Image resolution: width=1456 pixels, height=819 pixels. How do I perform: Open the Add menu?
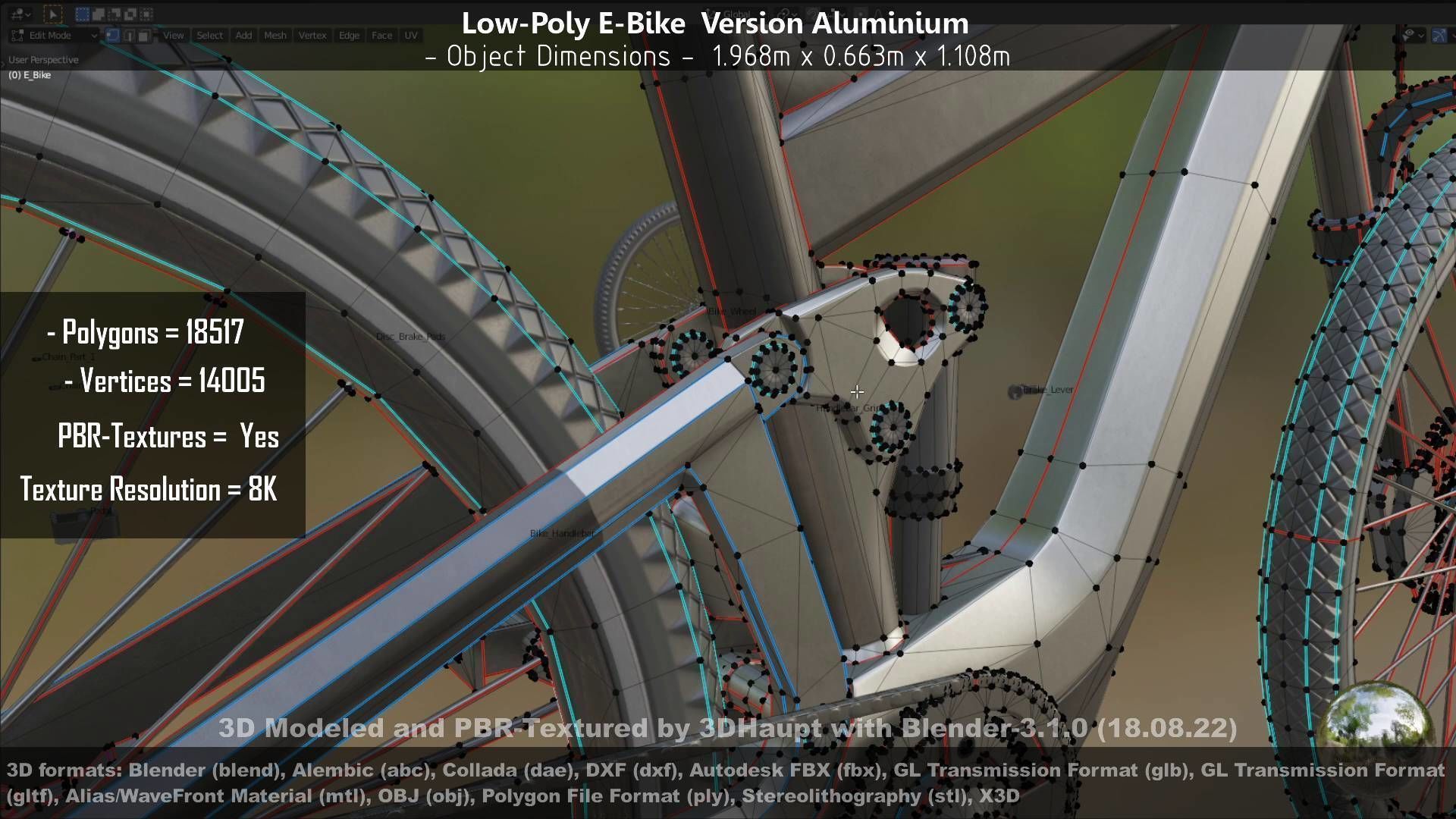point(243,36)
